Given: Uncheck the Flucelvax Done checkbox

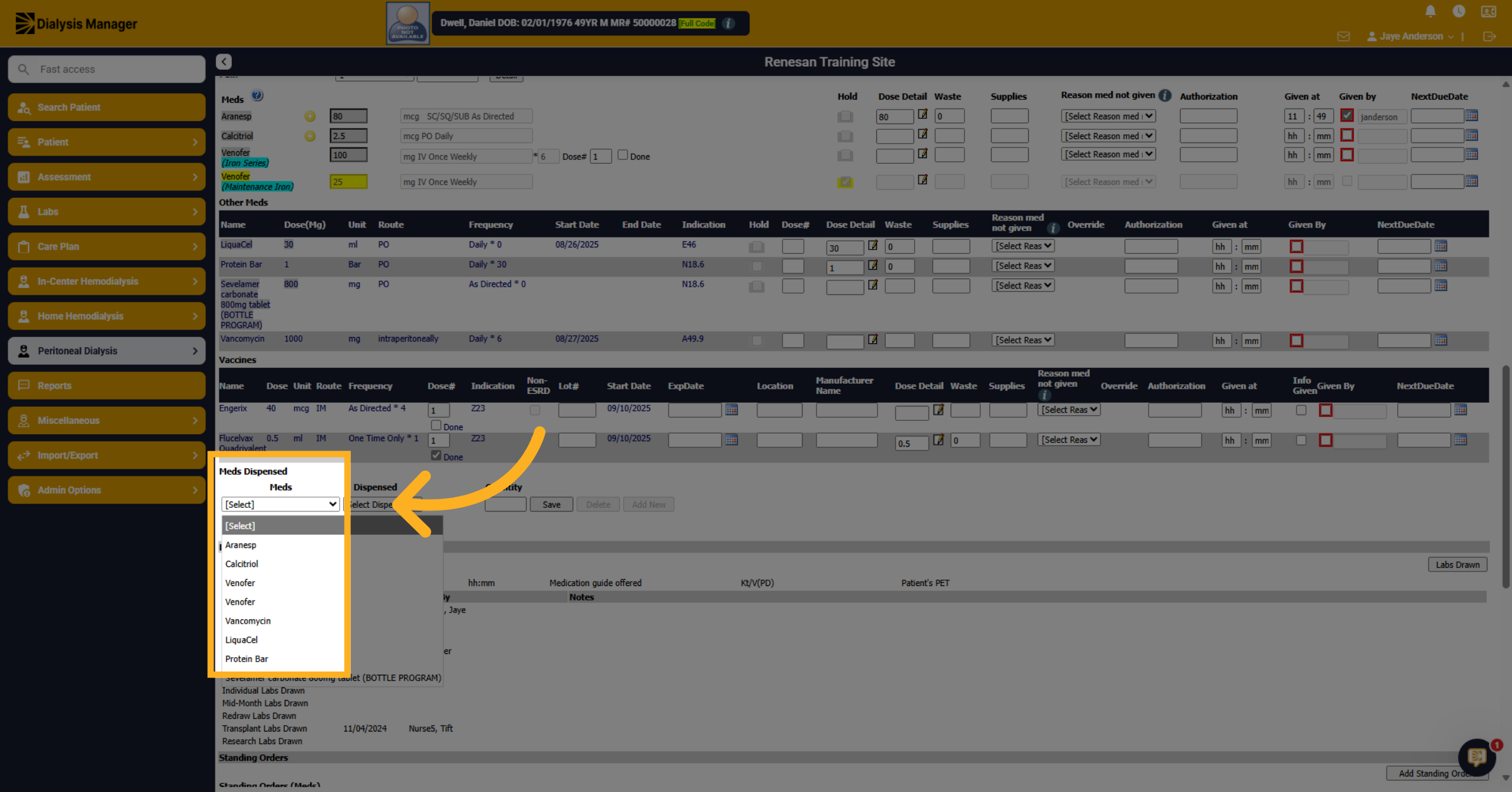Looking at the screenshot, I should point(436,455).
